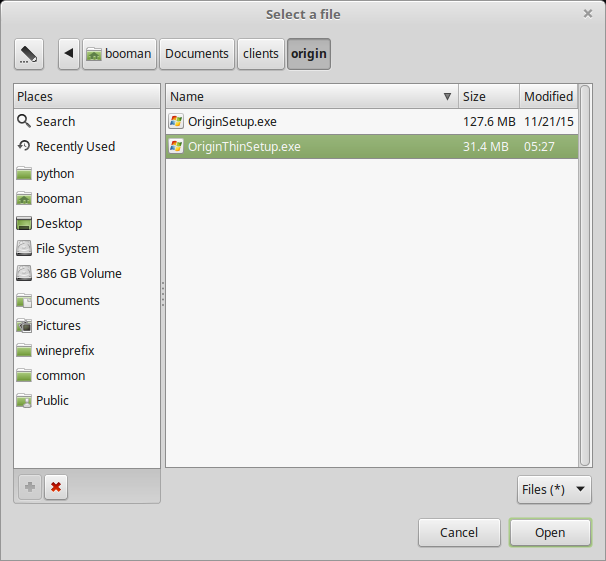Screen dimensions: 606x561
Task: Click the magnifier icon beside Search
Action: [24, 121]
